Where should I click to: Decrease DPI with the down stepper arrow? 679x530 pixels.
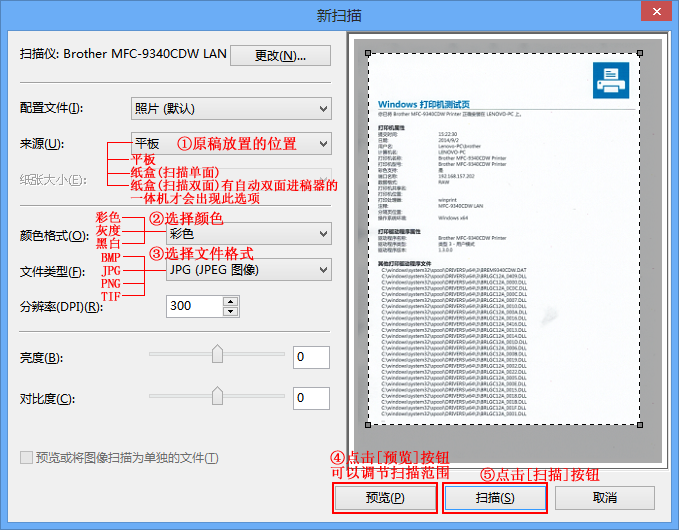230,311
